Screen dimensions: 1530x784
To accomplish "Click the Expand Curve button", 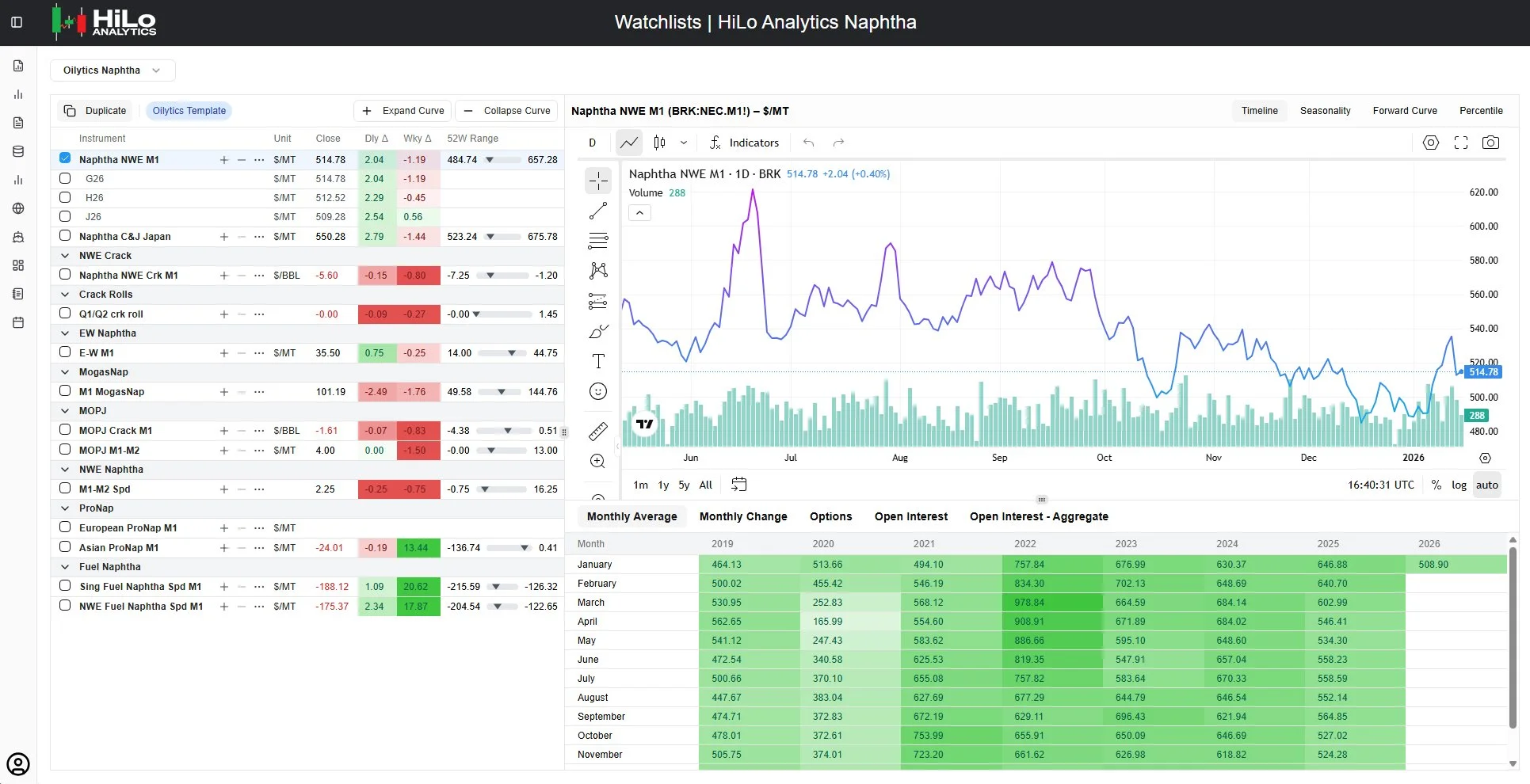I will pos(403,111).
